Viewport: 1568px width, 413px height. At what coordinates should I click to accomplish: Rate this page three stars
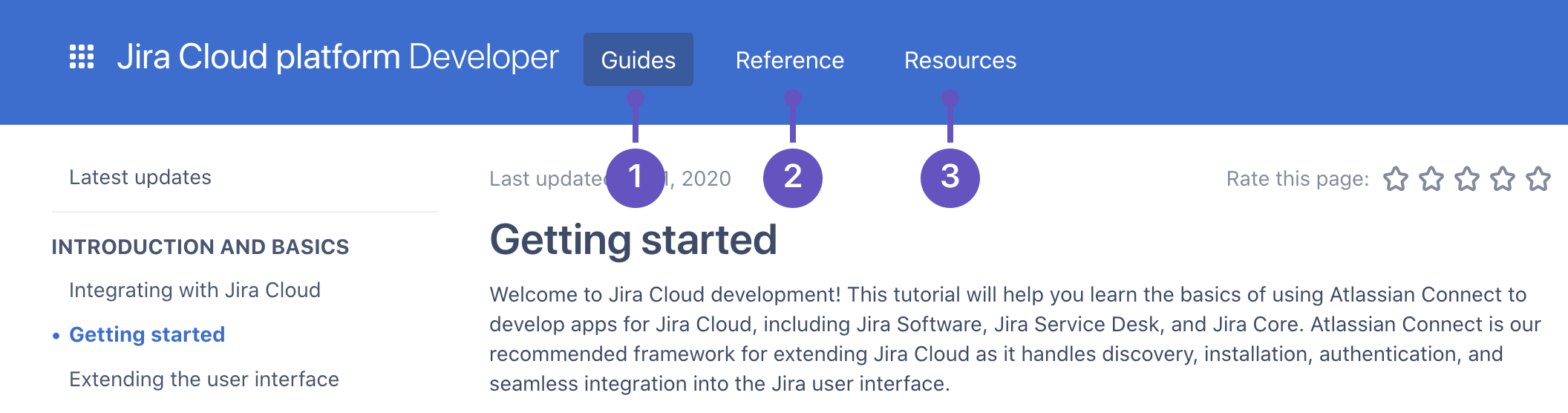tap(1467, 179)
